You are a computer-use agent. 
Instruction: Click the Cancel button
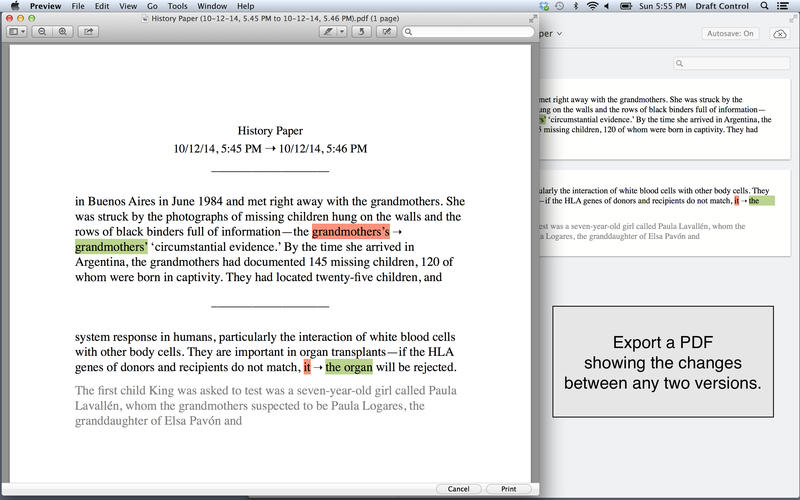458,489
